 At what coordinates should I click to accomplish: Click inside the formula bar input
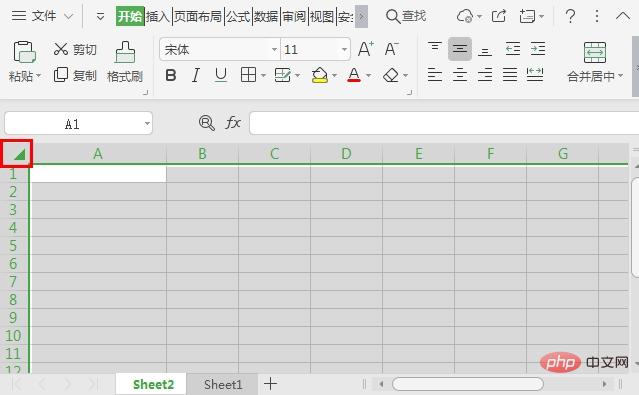(x=444, y=123)
